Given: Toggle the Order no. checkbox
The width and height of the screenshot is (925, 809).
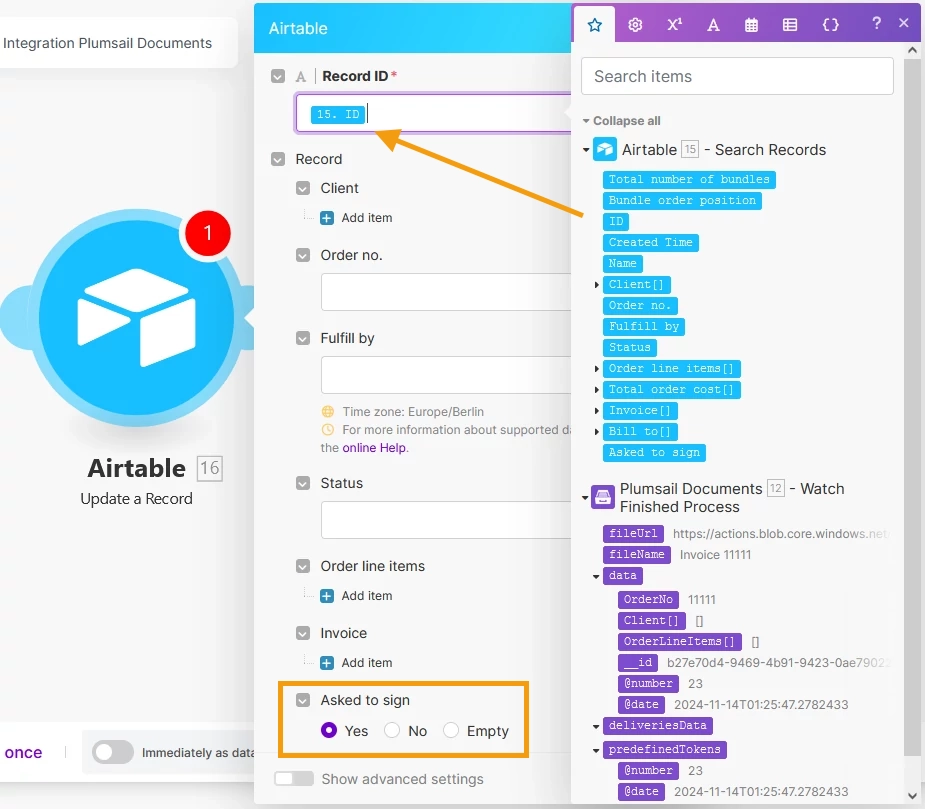Looking at the screenshot, I should tap(303, 255).
